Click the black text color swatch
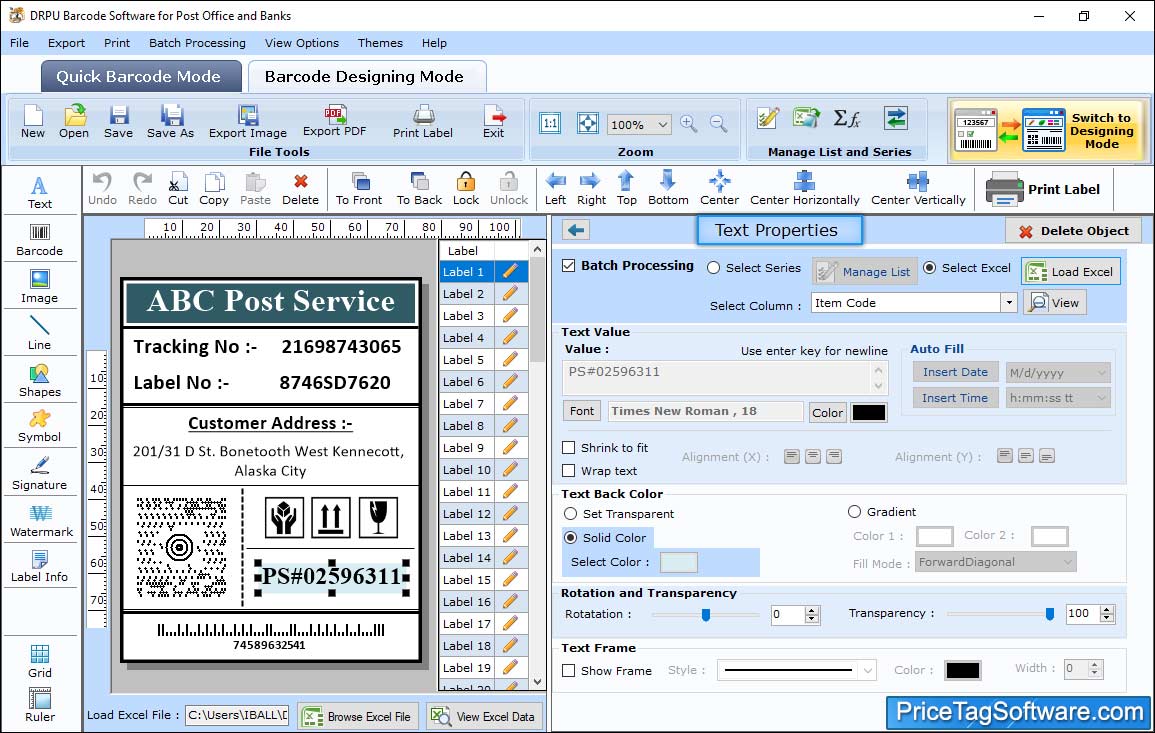The height and width of the screenshot is (733, 1155). [x=868, y=413]
